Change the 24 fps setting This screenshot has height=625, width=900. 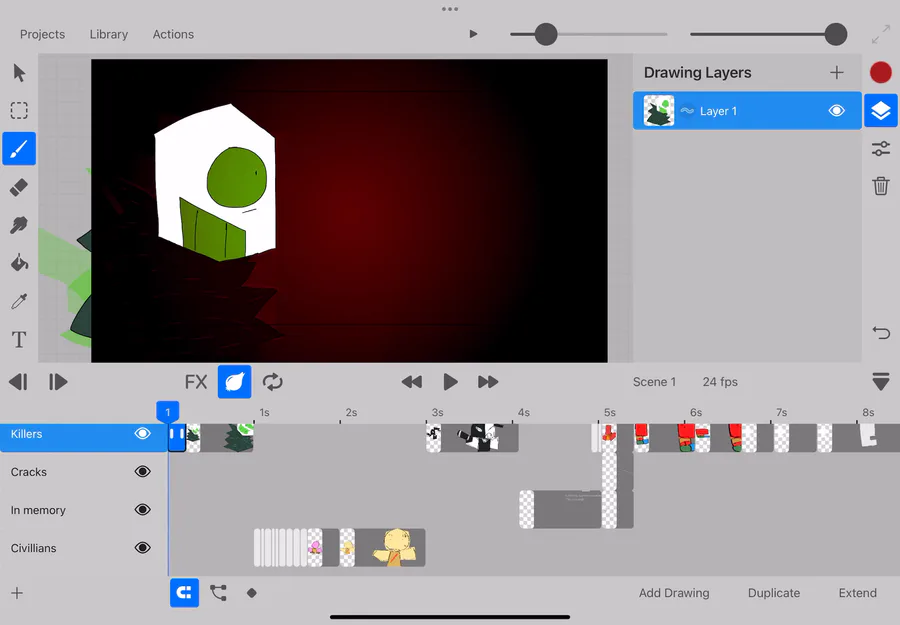click(x=720, y=382)
